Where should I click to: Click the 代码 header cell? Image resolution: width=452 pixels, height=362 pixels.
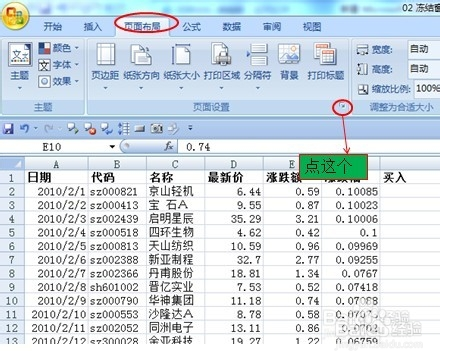pyautogui.click(x=117, y=178)
